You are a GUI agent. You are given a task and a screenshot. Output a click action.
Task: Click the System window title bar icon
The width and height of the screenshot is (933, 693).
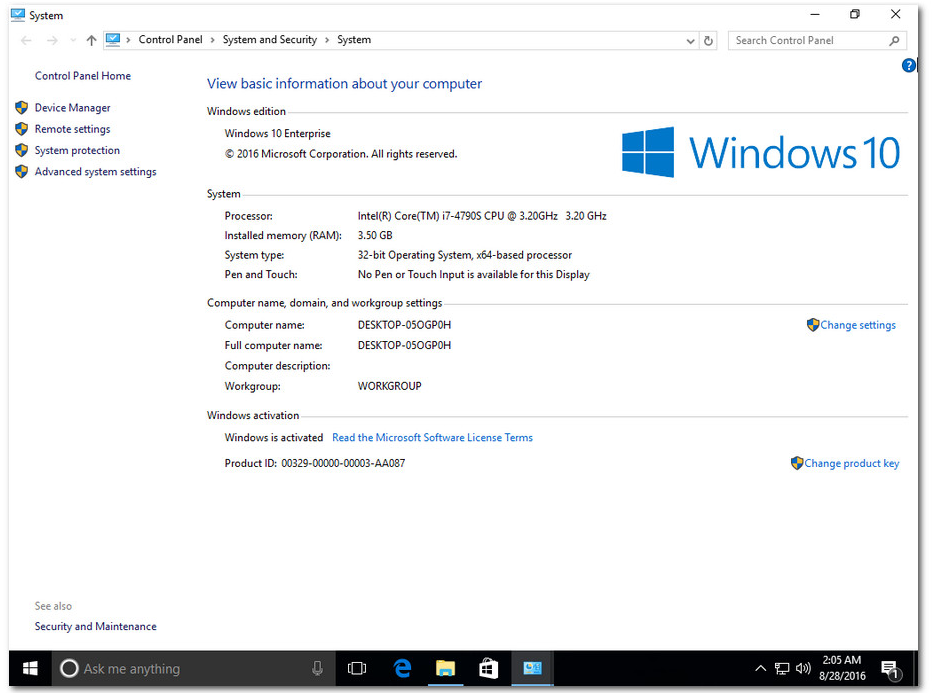tap(18, 15)
